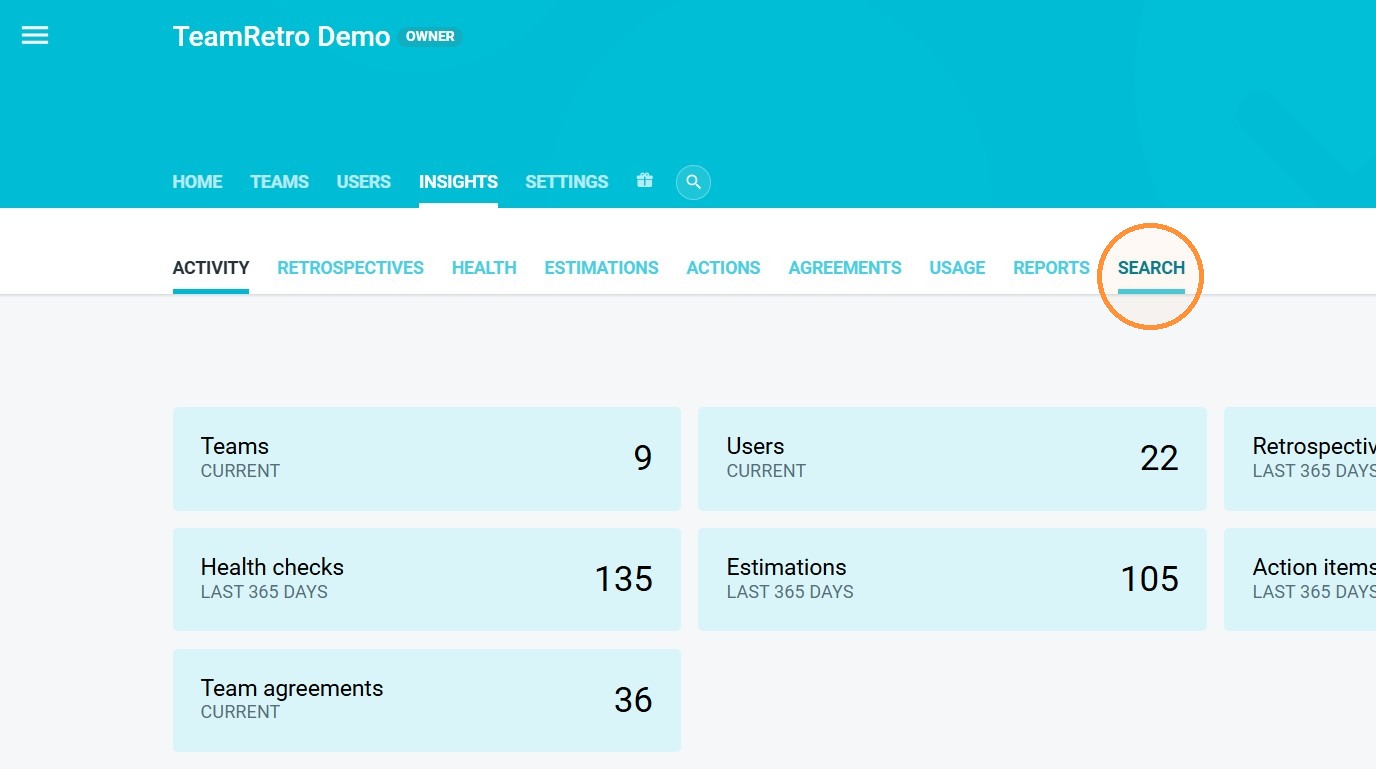
Task: Click the Team agreements count 36
Action: click(x=633, y=700)
